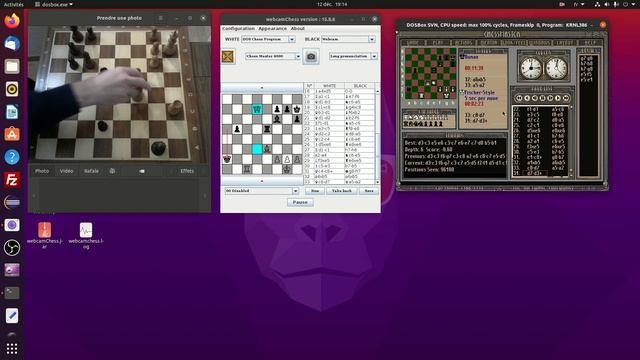
Task: Open the MENTOR menu in Chessmaster
Action: (x=489, y=42)
